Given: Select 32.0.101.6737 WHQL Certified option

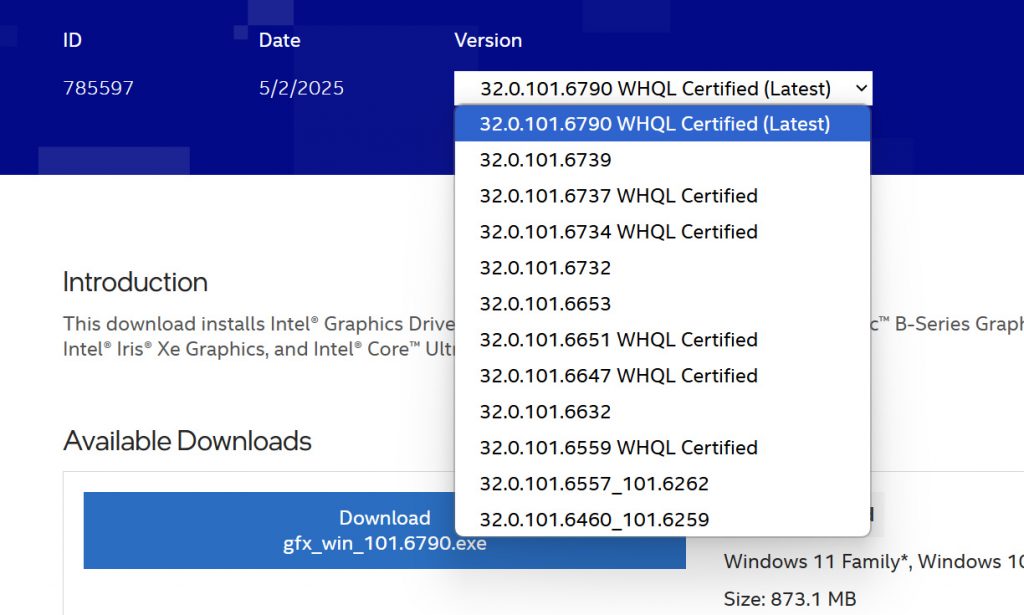Looking at the screenshot, I should 662,195.
